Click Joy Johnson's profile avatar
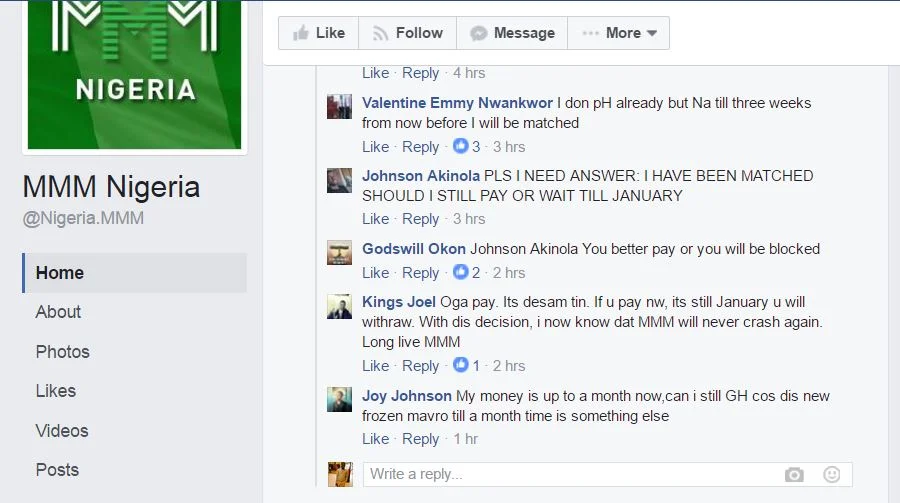 click(339, 400)
